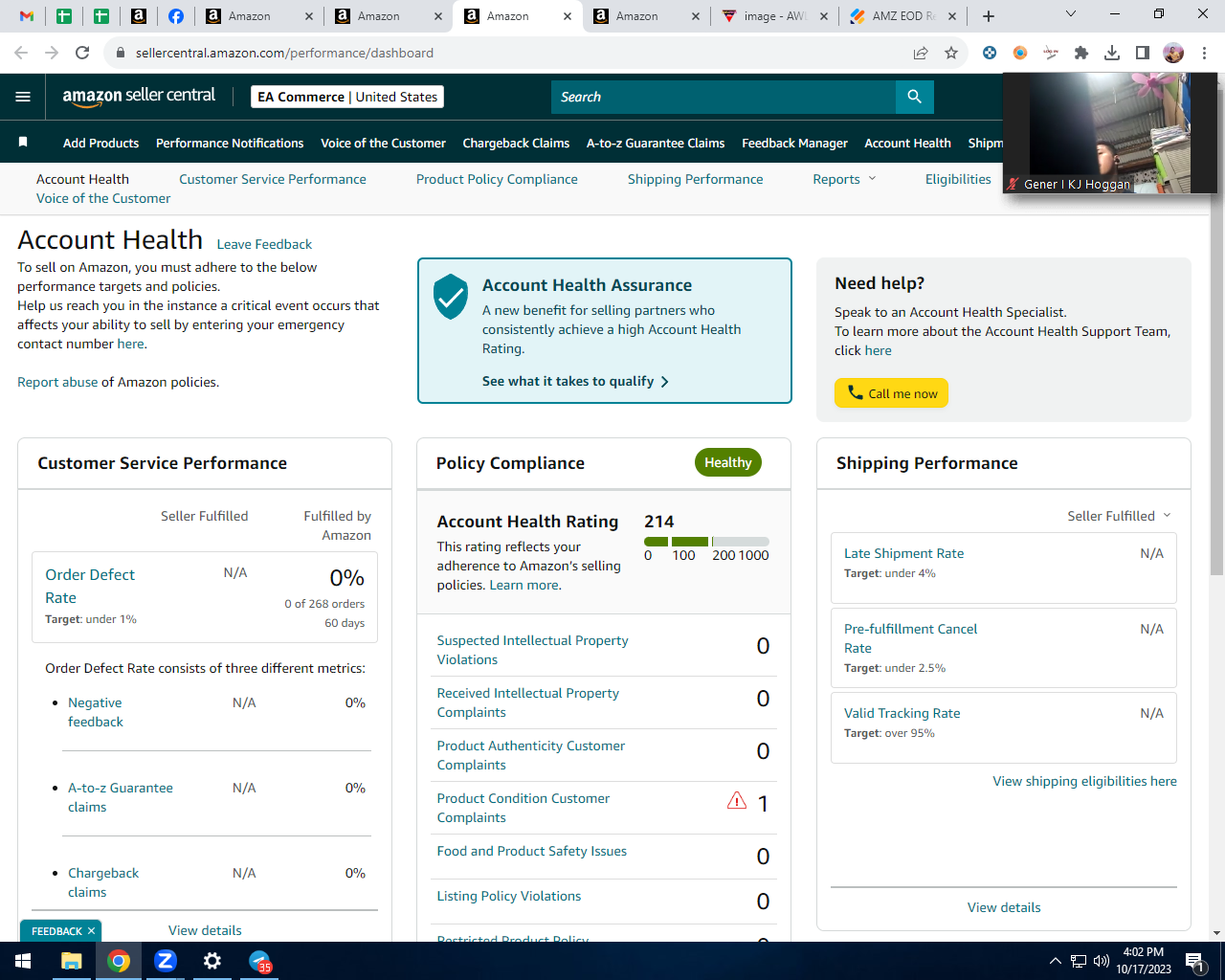Click the Account Health Assurance shield icon
This screenshot has height=980, width=1225.
coord(451,297)
